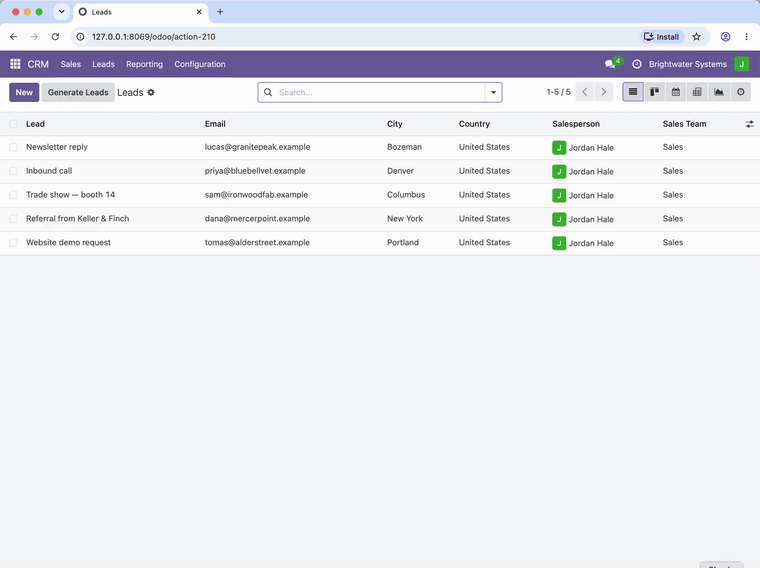This screenshot has height=568, width=760.
Task: Switch to activity view
Action: tap(740, 92)
